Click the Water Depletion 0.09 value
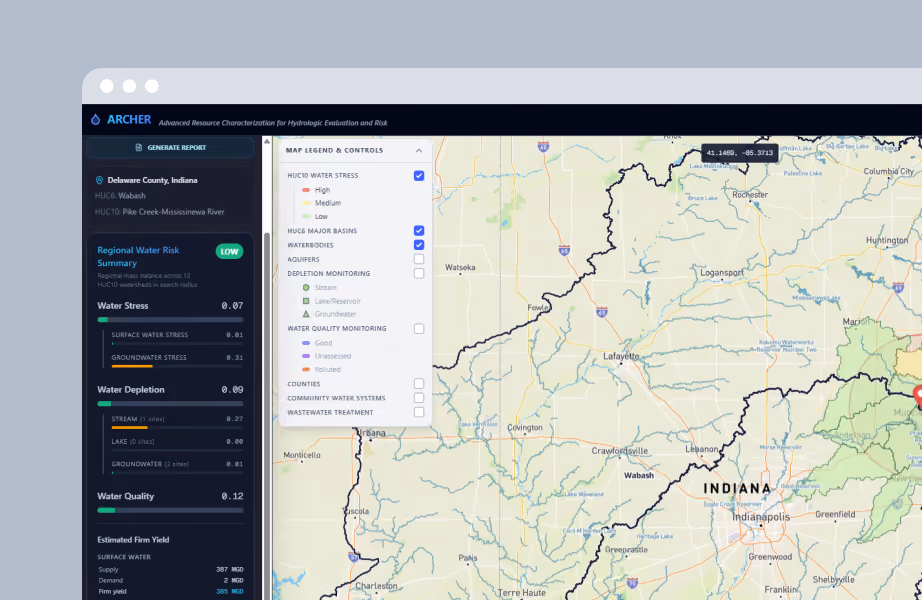The height and width of the screenshot is (600, 922). 232,390
